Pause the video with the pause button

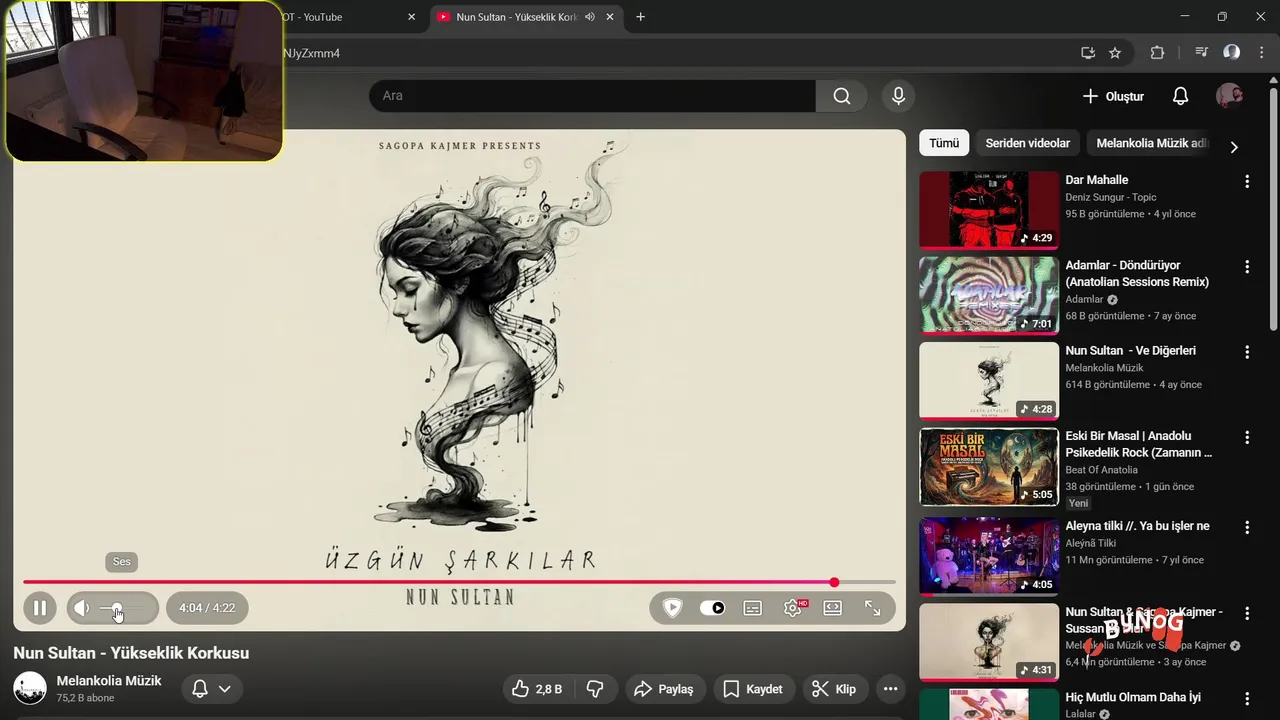pyautogui.click(x=39, y=608)
